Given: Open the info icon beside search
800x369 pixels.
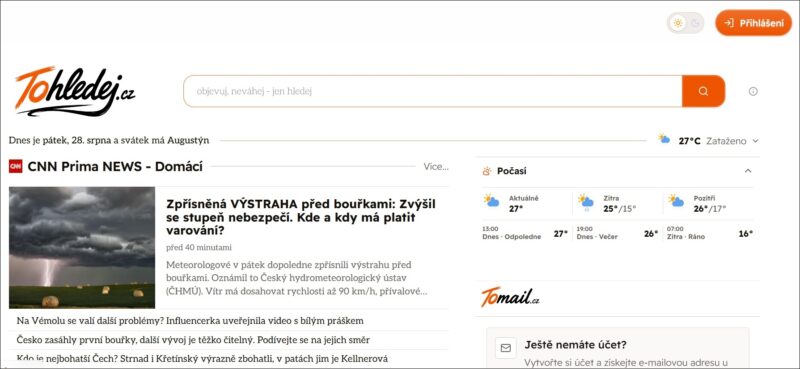Looking at the screenshot, I should click(x=753, y=91).
